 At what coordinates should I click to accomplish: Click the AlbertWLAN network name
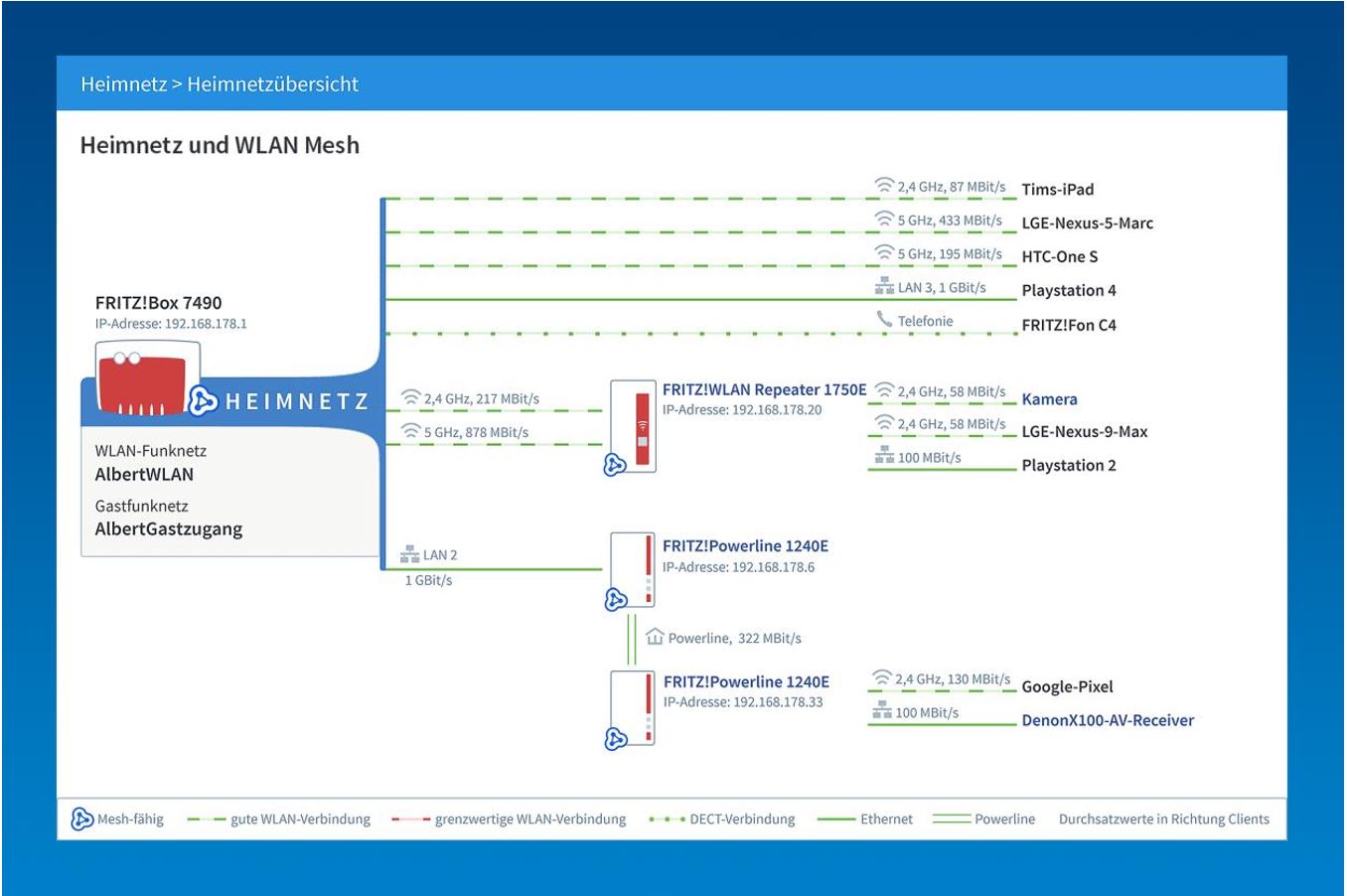click(144, 474)
